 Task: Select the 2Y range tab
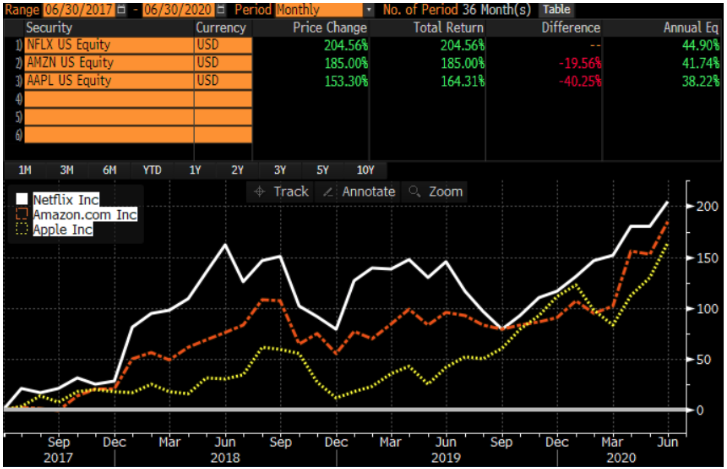(x=237, y=170)
